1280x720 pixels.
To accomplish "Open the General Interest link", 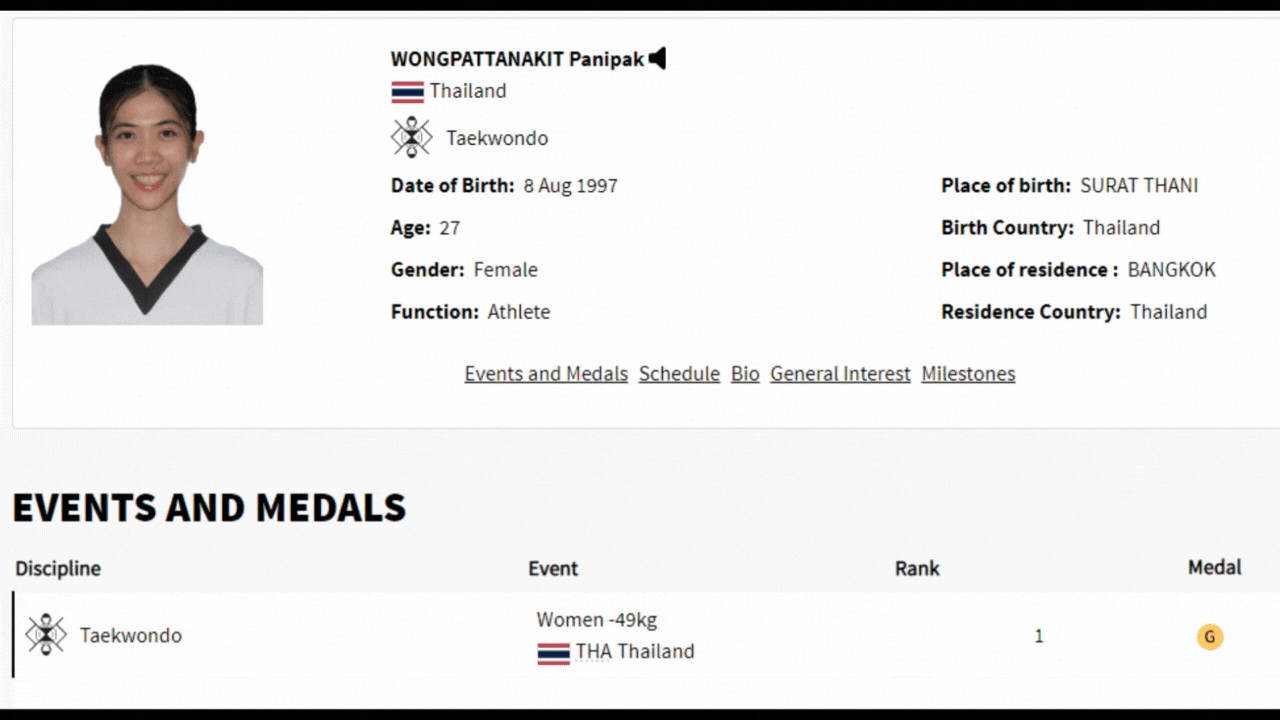I will tap(840, 374).
